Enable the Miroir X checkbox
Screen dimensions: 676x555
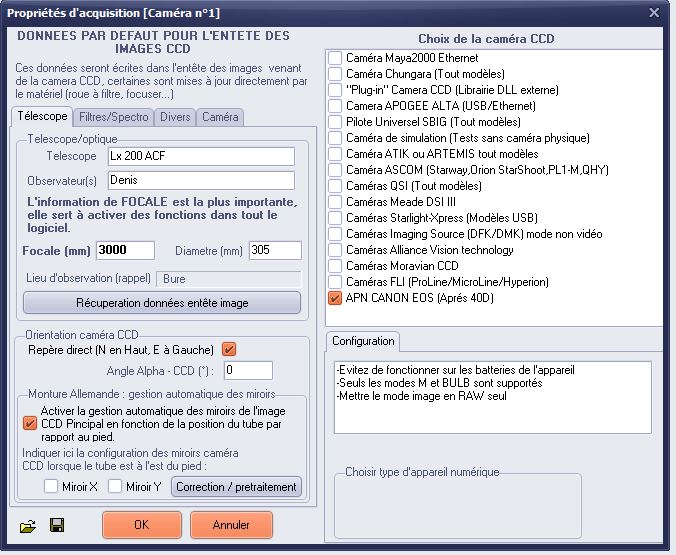pyautogui.click(x=50, y=487)
